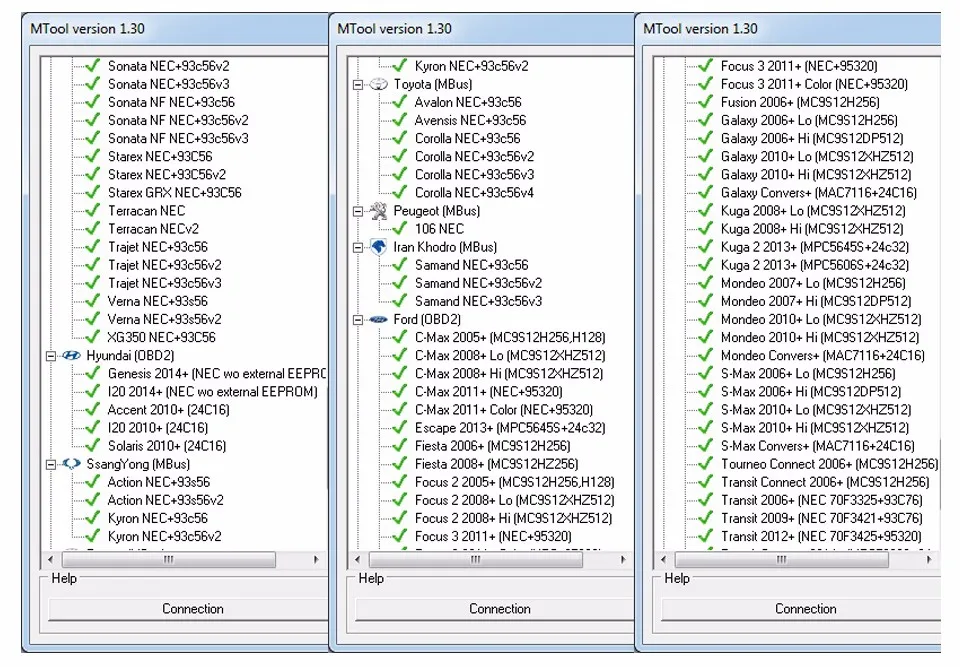Collapse the Iran Khodro (MBus) tree node
This screenshot has width=960, height=667.
[x=358, y=247]
